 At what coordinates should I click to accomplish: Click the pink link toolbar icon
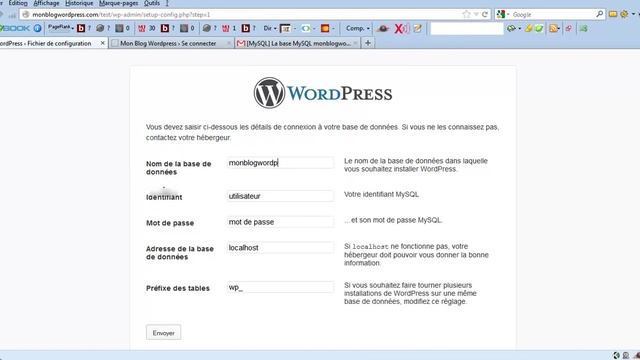pyautogui.click(x=569, y=28)
